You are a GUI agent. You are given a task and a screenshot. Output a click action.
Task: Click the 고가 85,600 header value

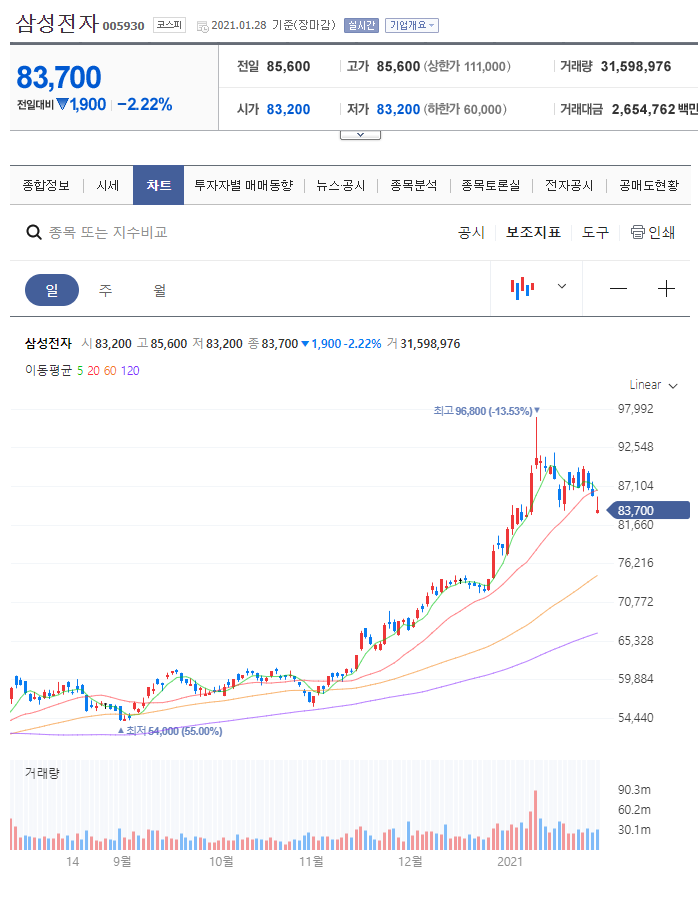click(x=398, y=66)
